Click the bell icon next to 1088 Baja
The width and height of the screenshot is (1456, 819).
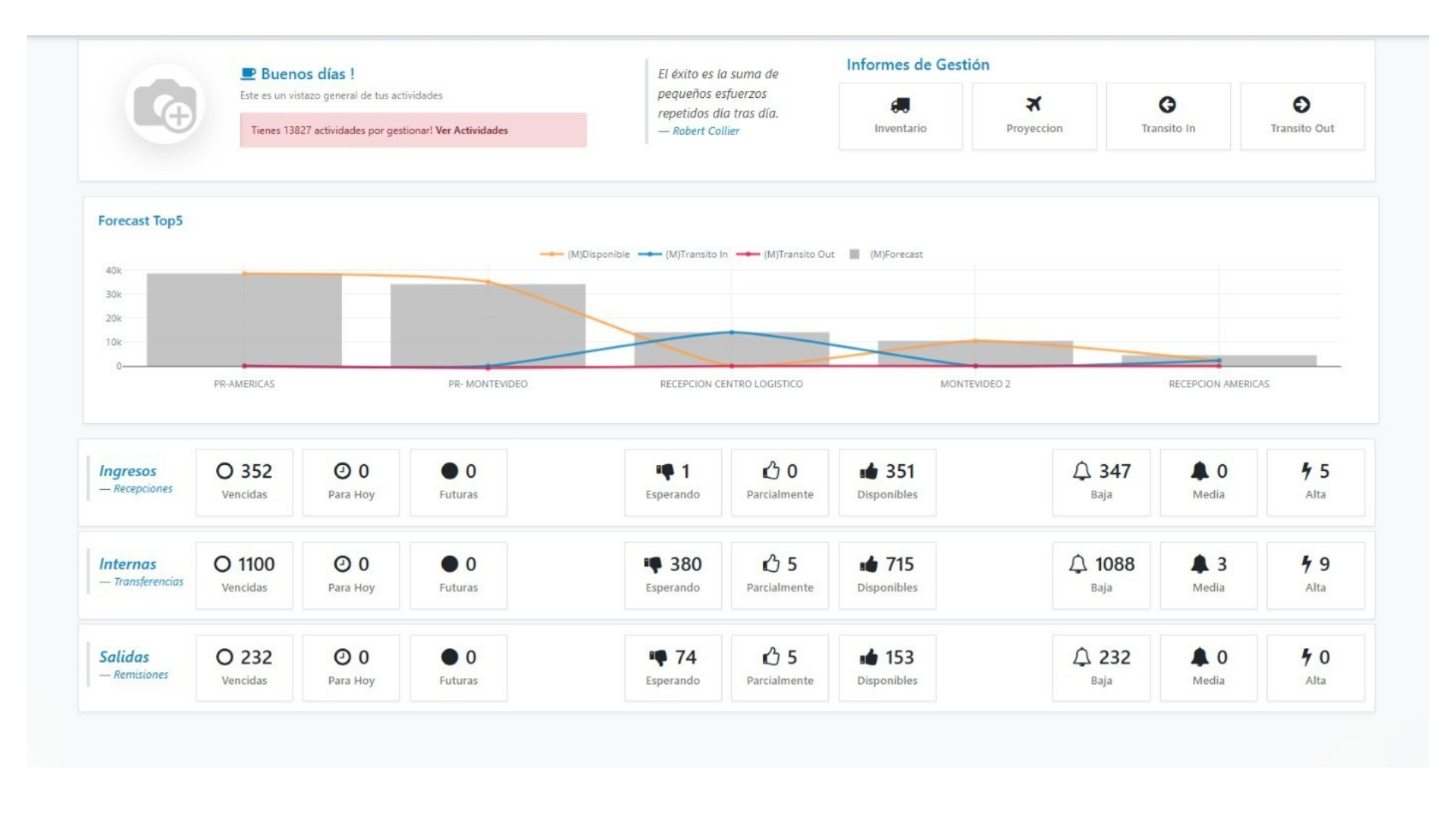click(1080, 564)
